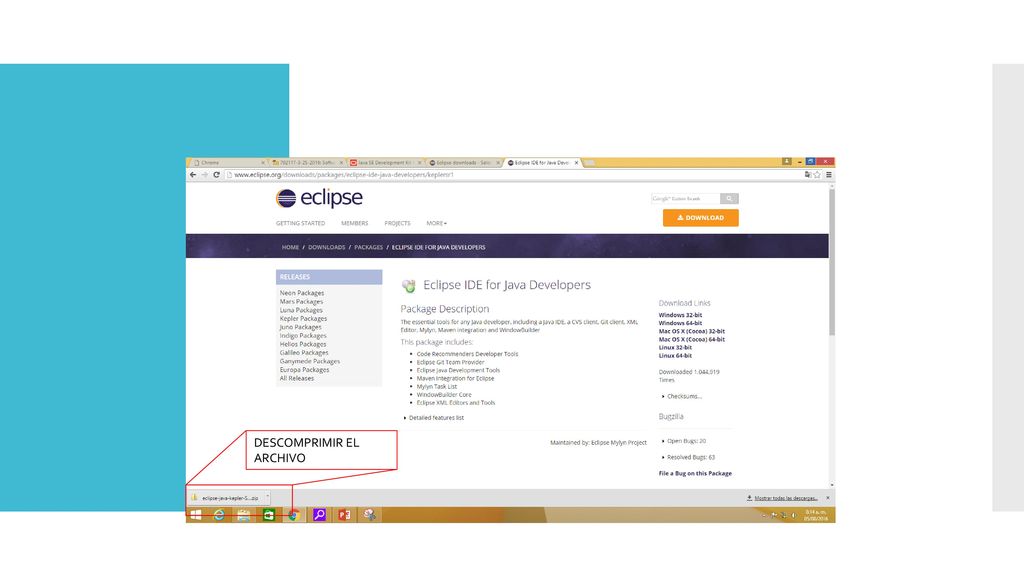Open Neon Packages release link
This screenshot has width=1024, height=576.
(302, 293)
